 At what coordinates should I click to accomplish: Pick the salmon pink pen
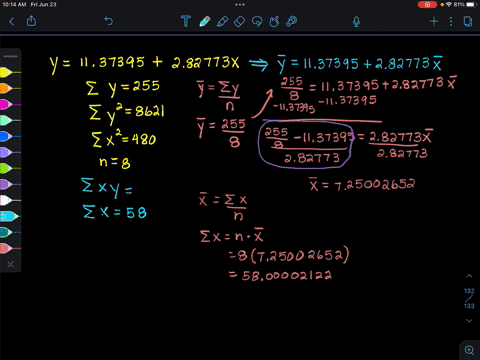click(10, 248)
